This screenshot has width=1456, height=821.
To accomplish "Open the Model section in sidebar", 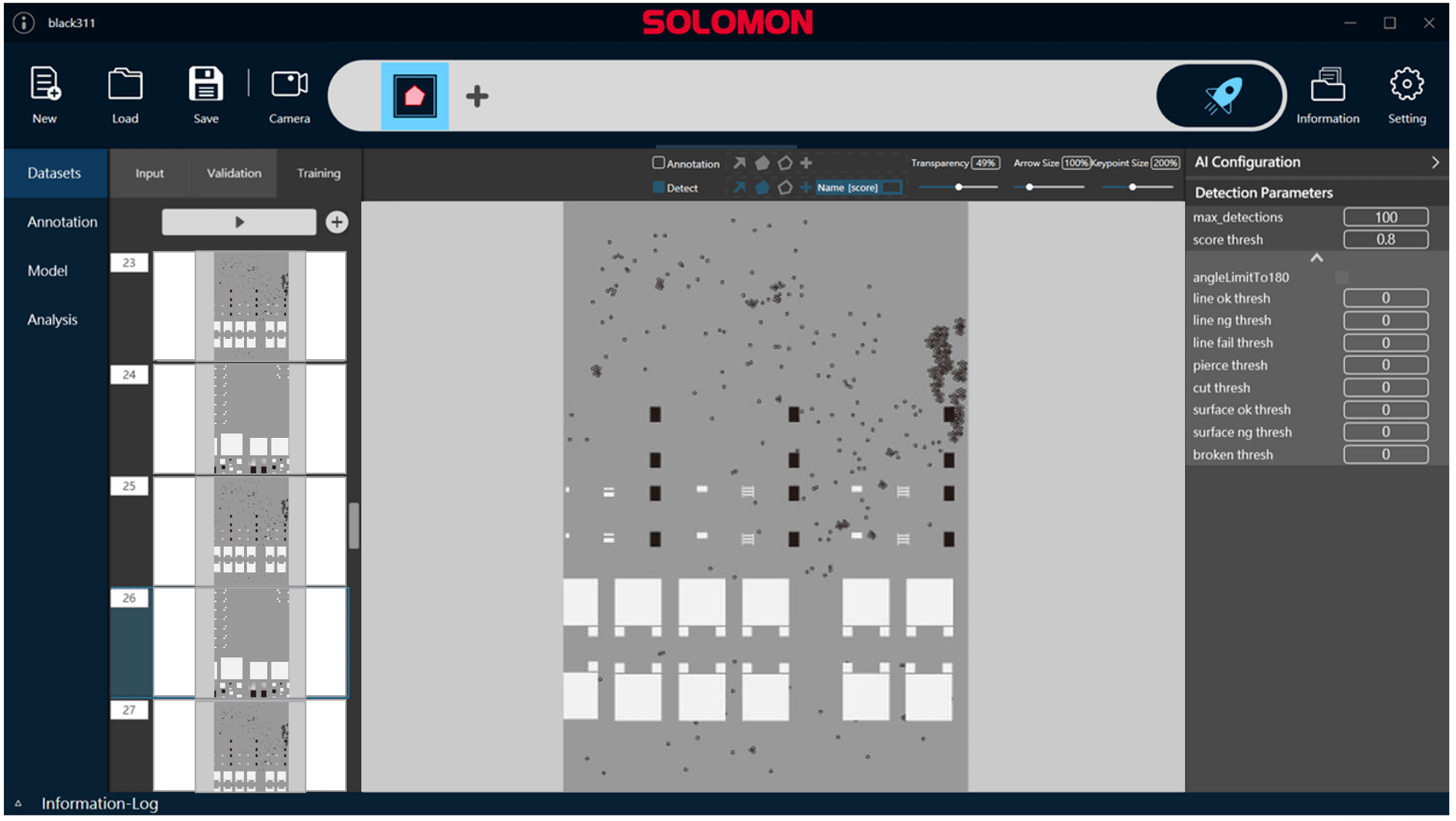I will click(x=48, y=271).
